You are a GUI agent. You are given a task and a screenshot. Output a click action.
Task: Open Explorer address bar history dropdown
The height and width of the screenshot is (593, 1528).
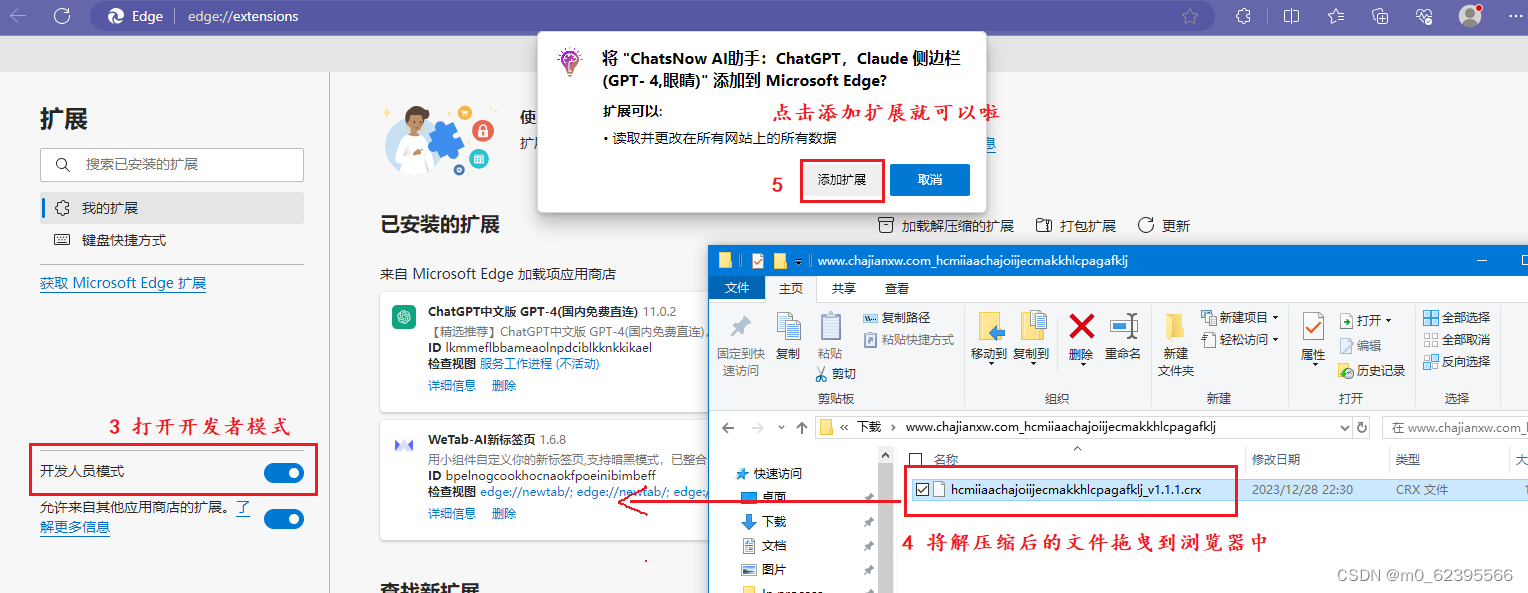pos(1344,428)
